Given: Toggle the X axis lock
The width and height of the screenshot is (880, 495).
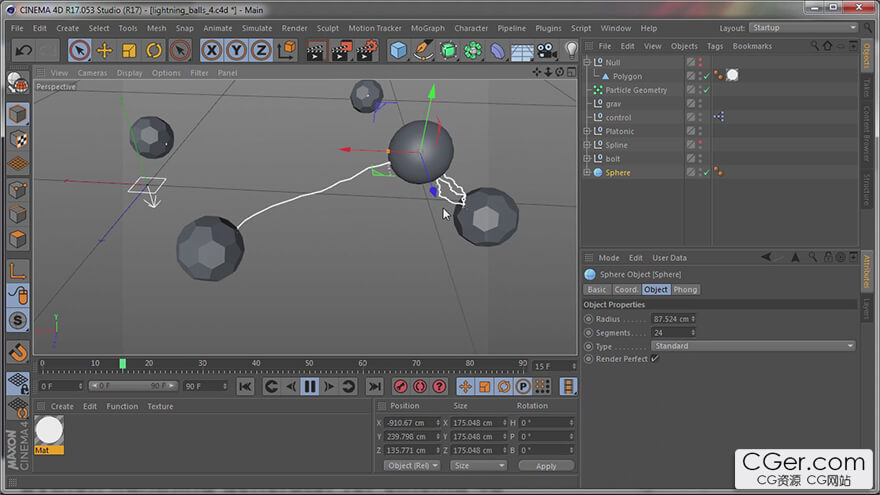Looking at the screenshot, I should tap(211, 51).
